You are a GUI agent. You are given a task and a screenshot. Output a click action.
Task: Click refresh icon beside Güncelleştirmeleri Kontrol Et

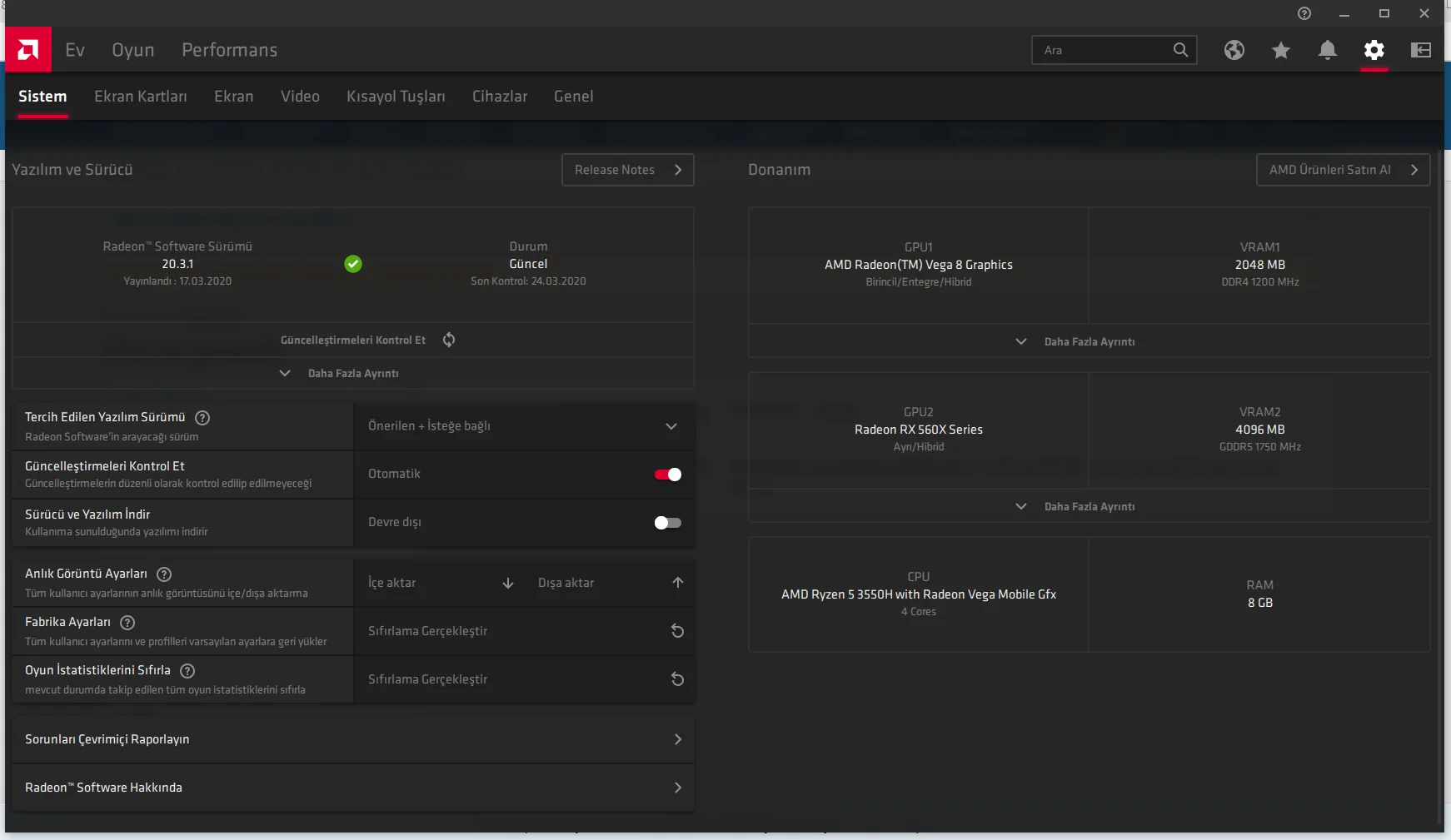(x=449, y=340)
